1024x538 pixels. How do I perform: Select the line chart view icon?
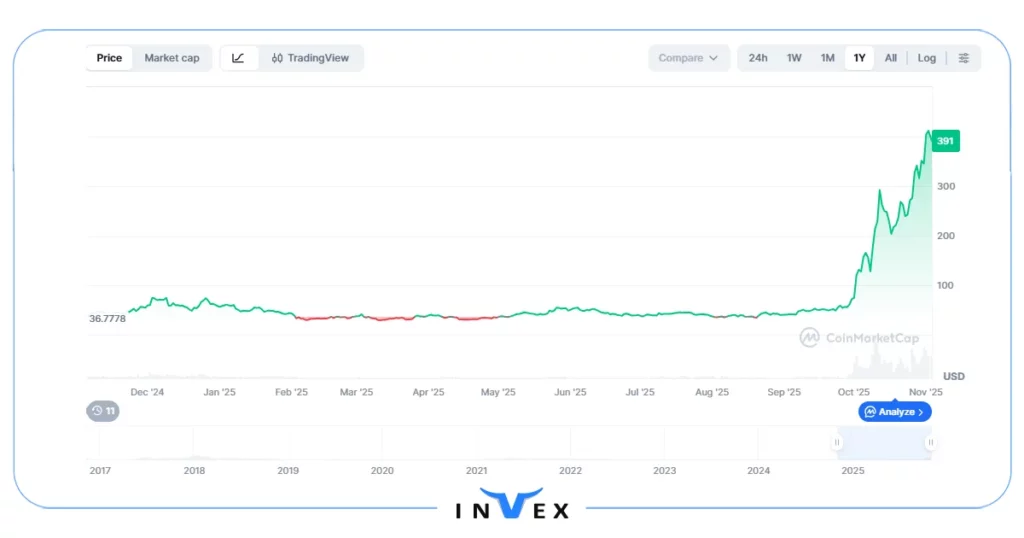[x=238, y=58]
